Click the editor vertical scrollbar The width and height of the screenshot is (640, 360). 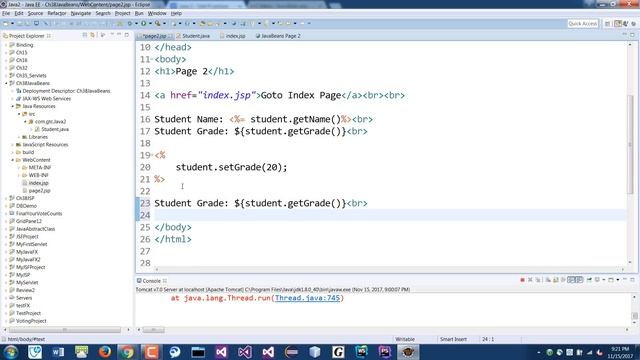pos(631,144)
